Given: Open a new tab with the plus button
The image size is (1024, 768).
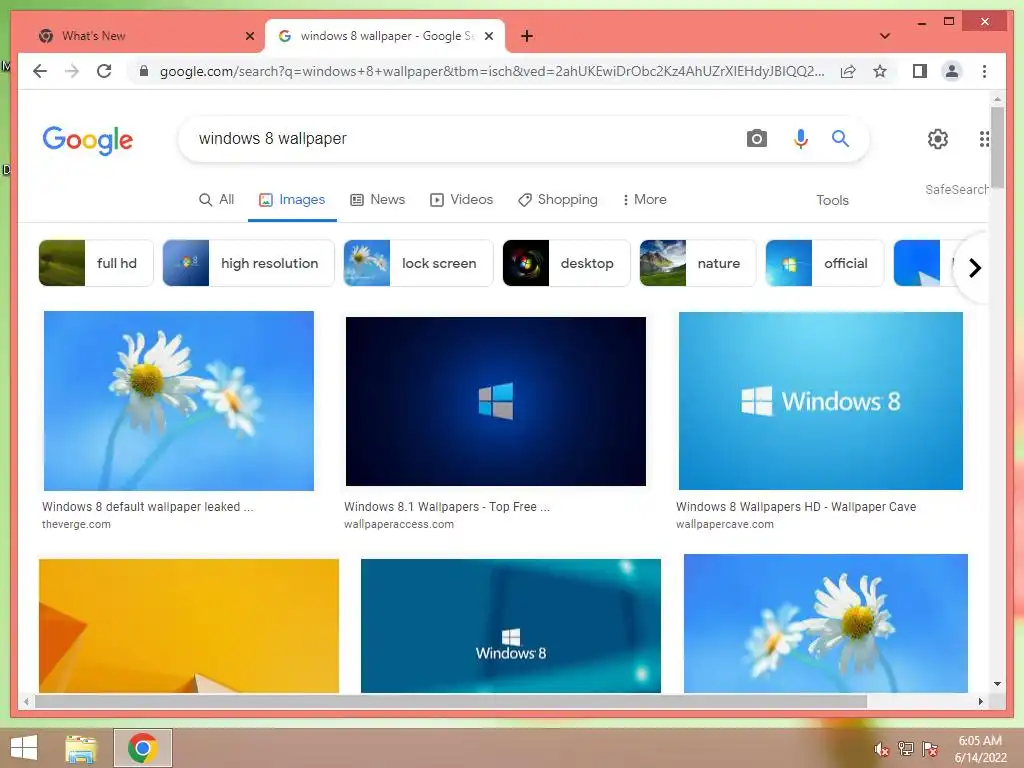Looking at the screenshot, I should pyautogui.click(x=527, y=36).
